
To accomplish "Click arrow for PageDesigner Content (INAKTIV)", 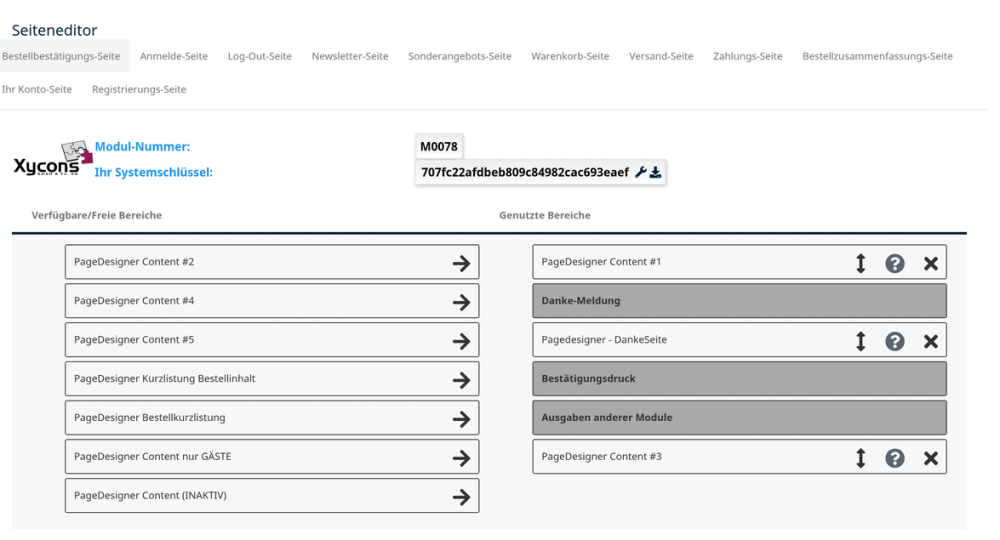I will coord(461,497).
